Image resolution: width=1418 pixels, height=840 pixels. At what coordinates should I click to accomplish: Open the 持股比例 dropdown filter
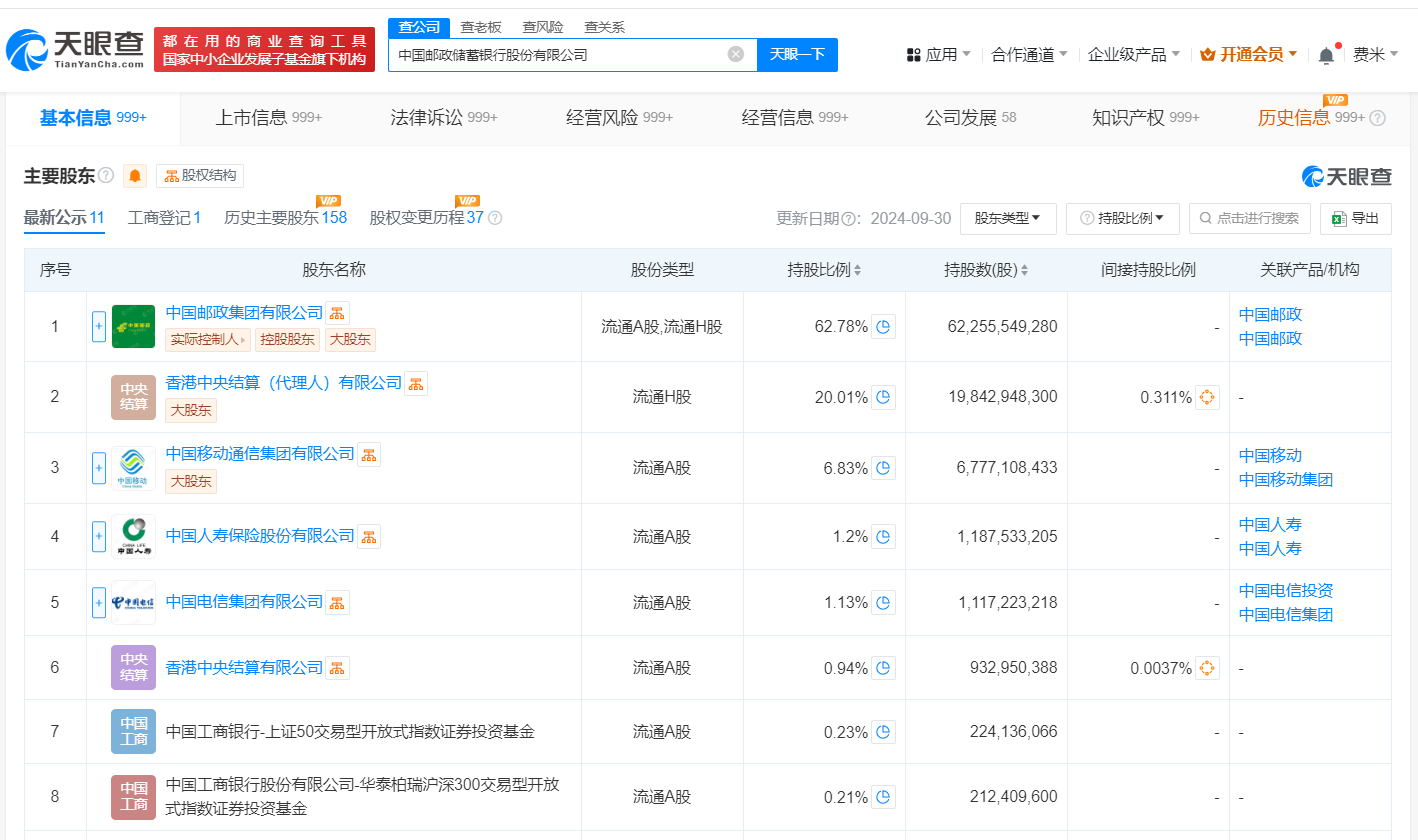click(x=1123, y=218)
